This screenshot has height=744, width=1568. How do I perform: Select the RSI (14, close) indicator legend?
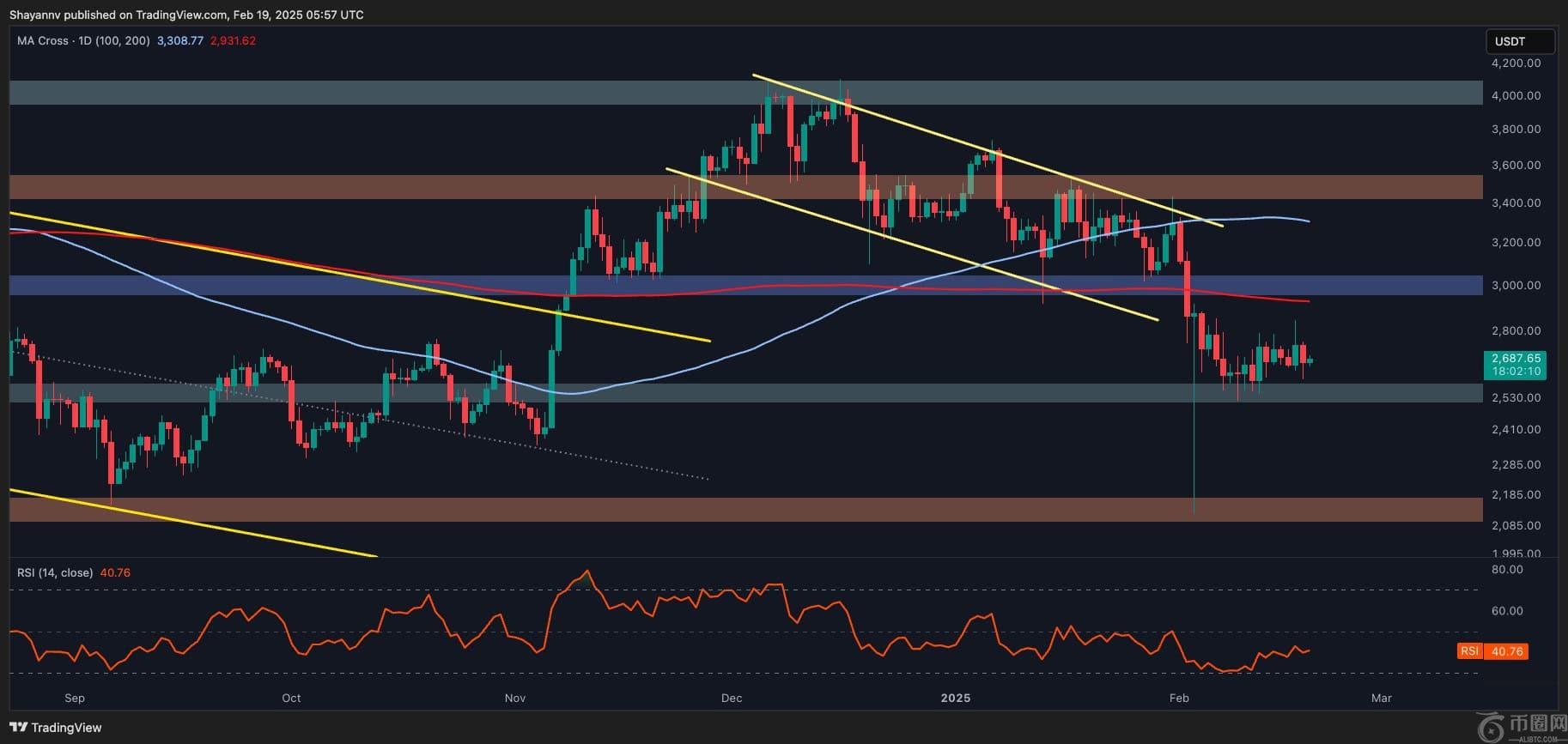(55, 572)
